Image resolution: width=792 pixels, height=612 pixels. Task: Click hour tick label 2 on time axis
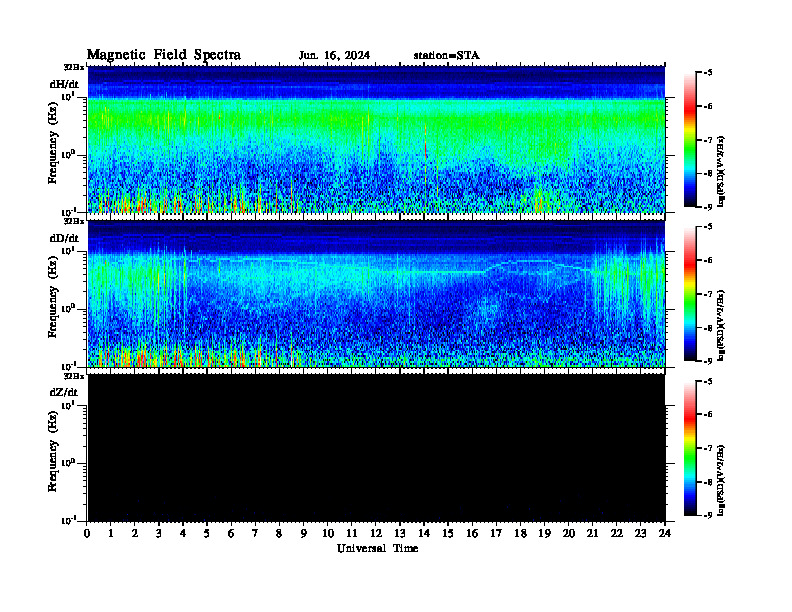coord(135,534)
